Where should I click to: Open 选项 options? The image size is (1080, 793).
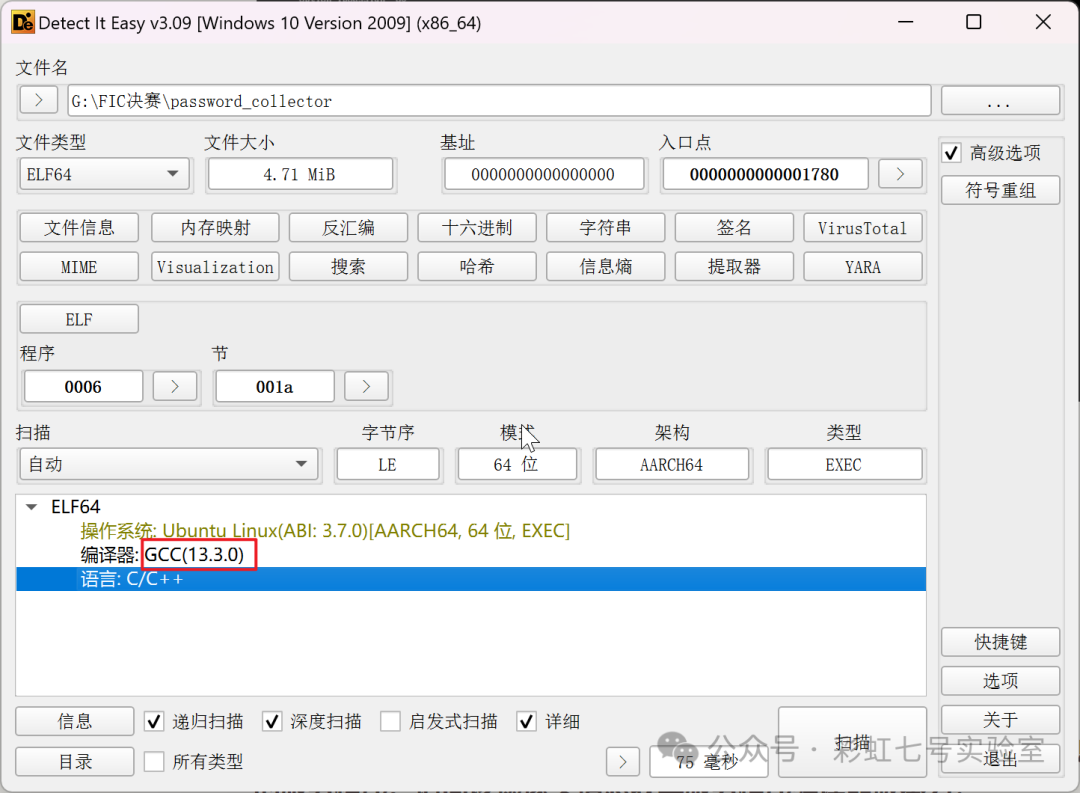pyautogui.click(x=1000, y=681)
